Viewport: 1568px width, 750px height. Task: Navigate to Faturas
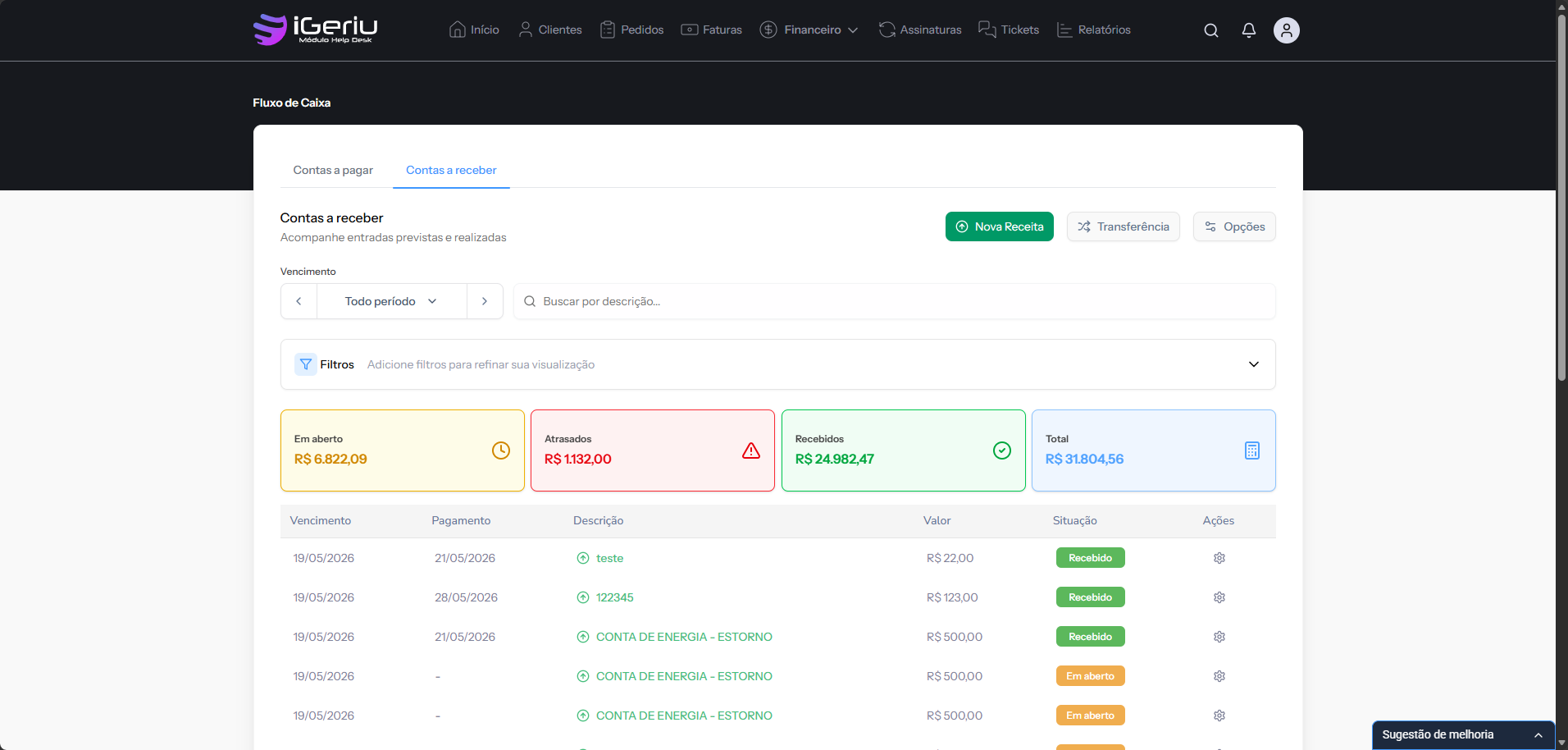[711, 30]
